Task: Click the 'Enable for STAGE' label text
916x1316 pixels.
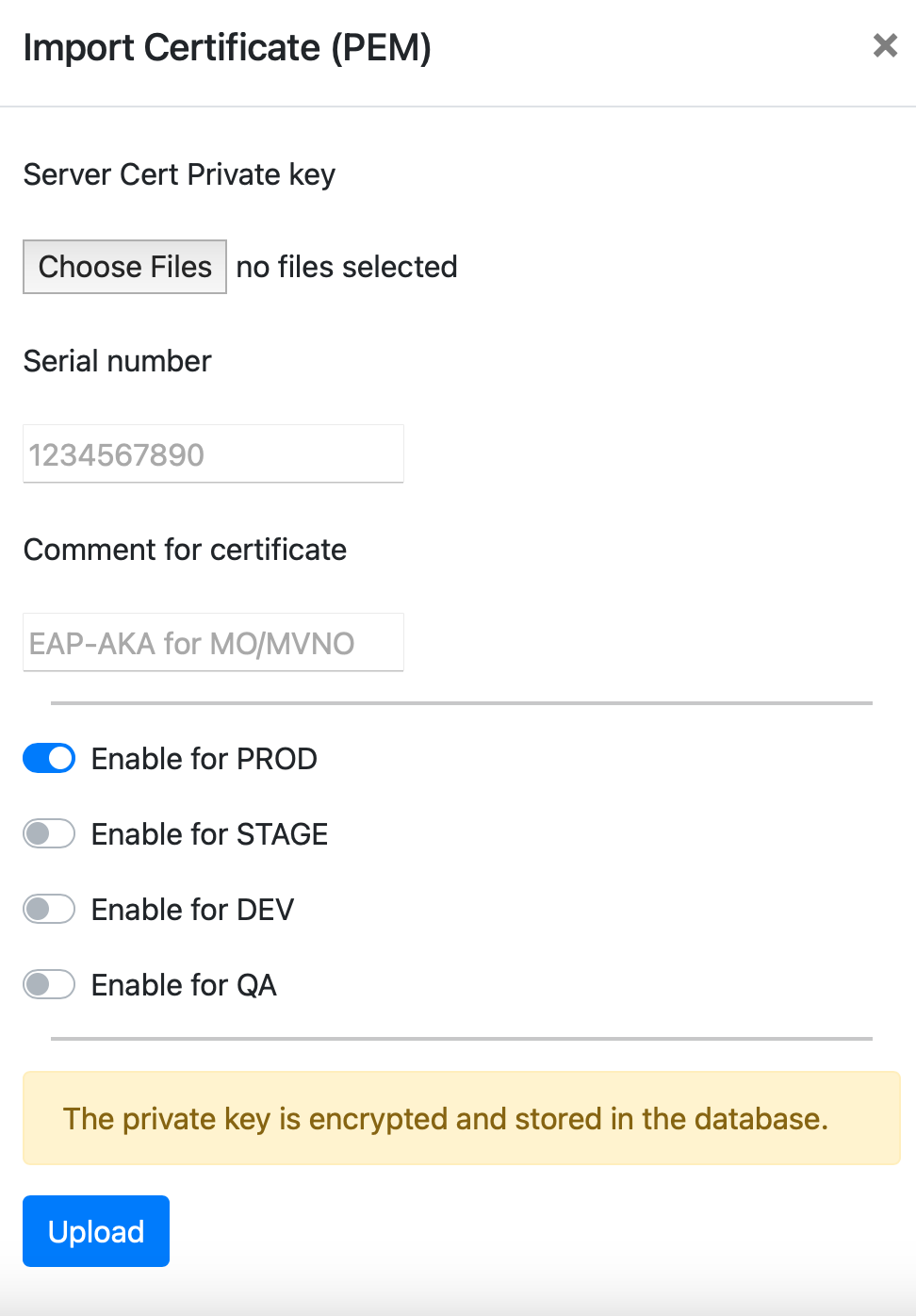Action: point(209,834)
